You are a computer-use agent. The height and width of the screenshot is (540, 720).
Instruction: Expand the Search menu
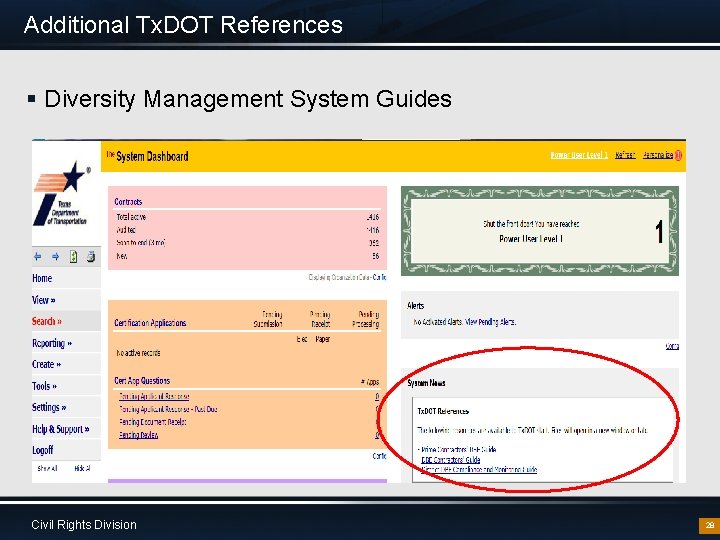[47, 321]
